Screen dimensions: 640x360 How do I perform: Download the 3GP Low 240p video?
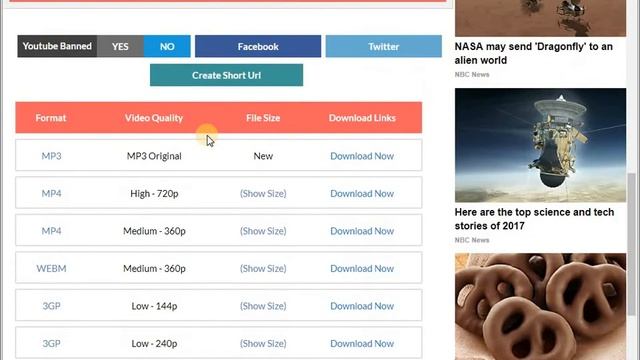click(x=362, y=344)
